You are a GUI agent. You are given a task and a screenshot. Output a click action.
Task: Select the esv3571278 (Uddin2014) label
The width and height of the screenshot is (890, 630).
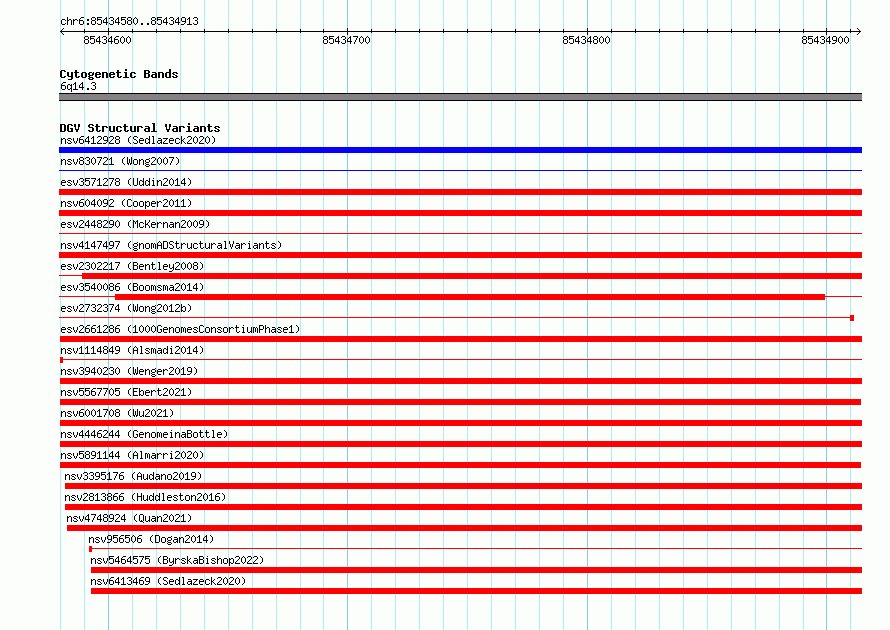pyautogui.click(x=126, y=182)
